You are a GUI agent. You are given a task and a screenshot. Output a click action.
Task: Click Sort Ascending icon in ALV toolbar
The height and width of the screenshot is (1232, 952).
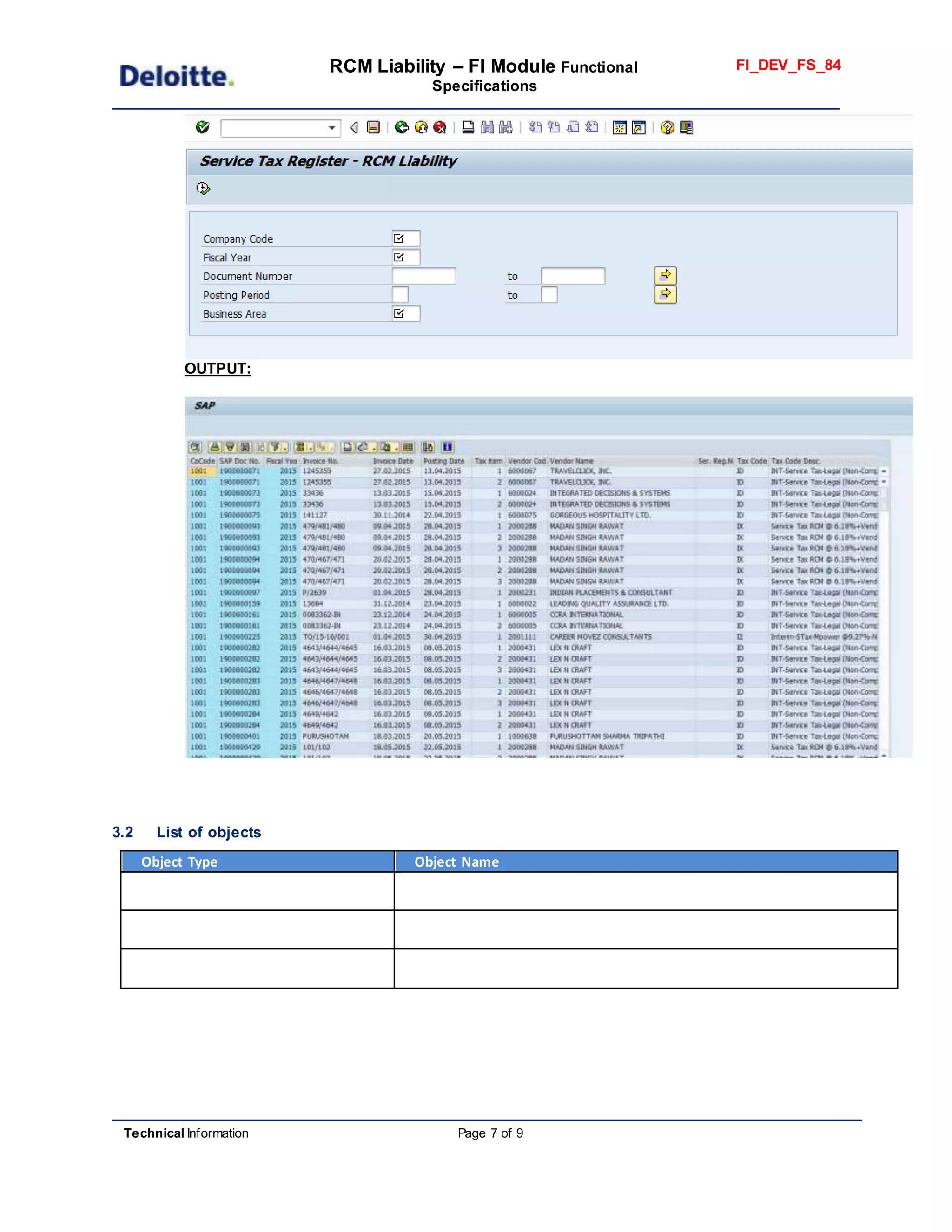(215, 447)
